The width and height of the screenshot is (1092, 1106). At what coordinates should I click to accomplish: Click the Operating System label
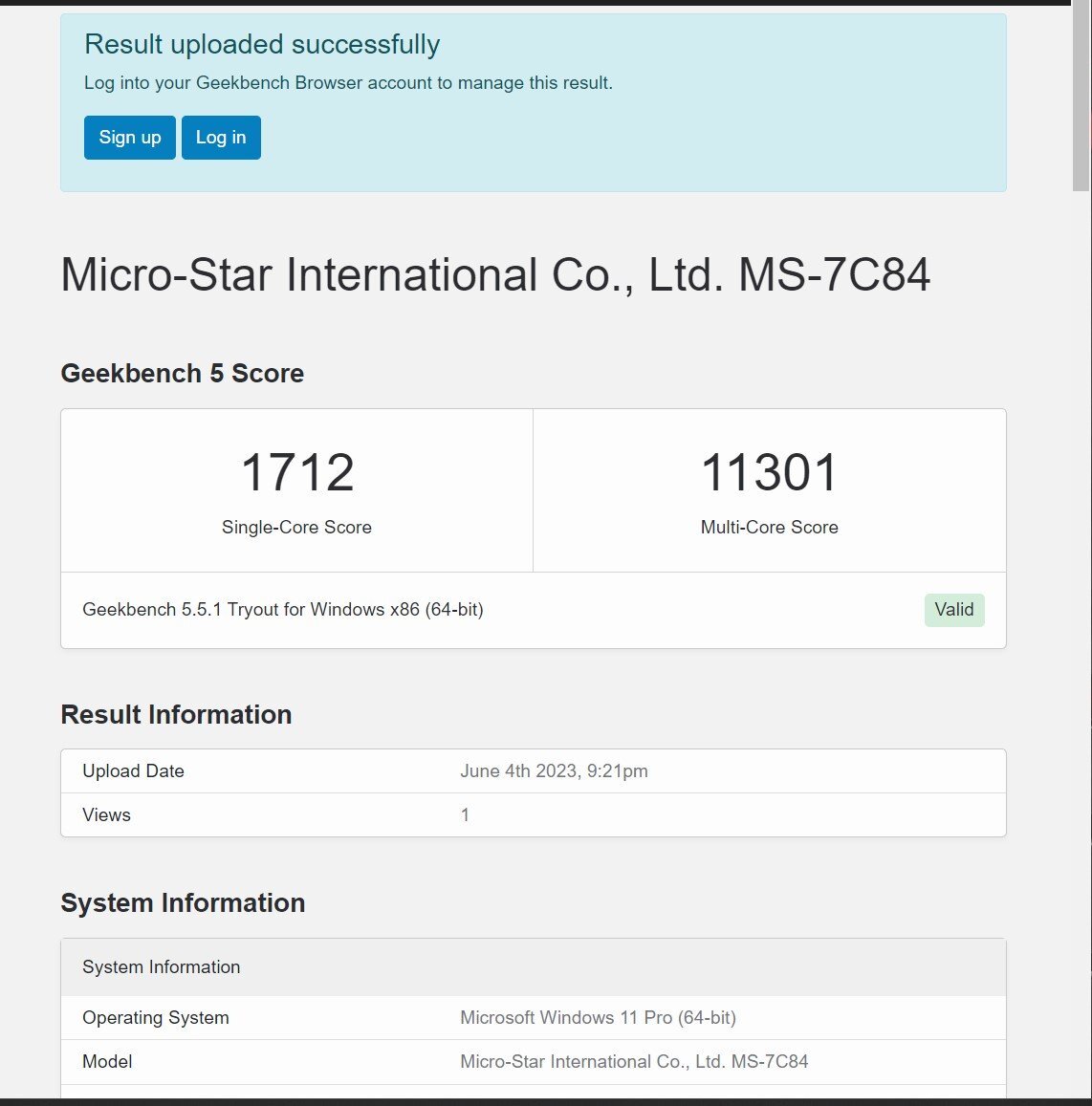coord(156,1018)
